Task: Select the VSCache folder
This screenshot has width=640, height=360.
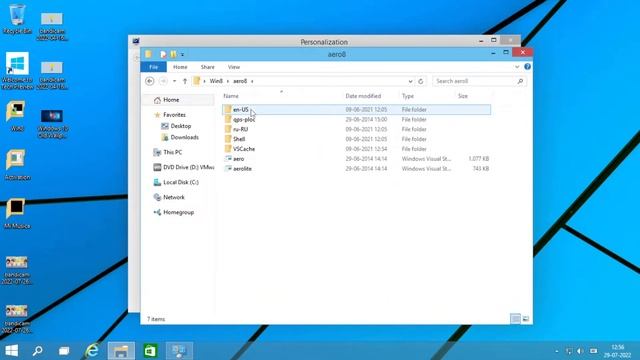Action: (x=357, y=149)
